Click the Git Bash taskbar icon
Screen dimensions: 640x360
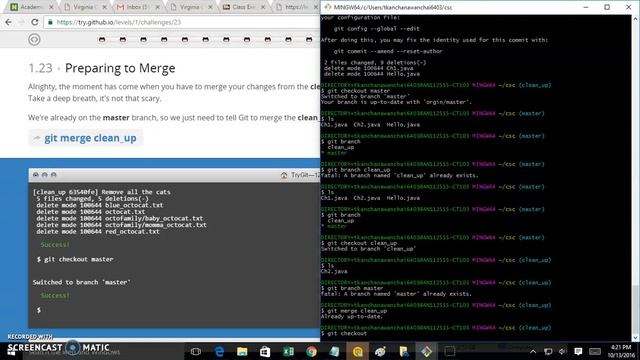point(426,351)
